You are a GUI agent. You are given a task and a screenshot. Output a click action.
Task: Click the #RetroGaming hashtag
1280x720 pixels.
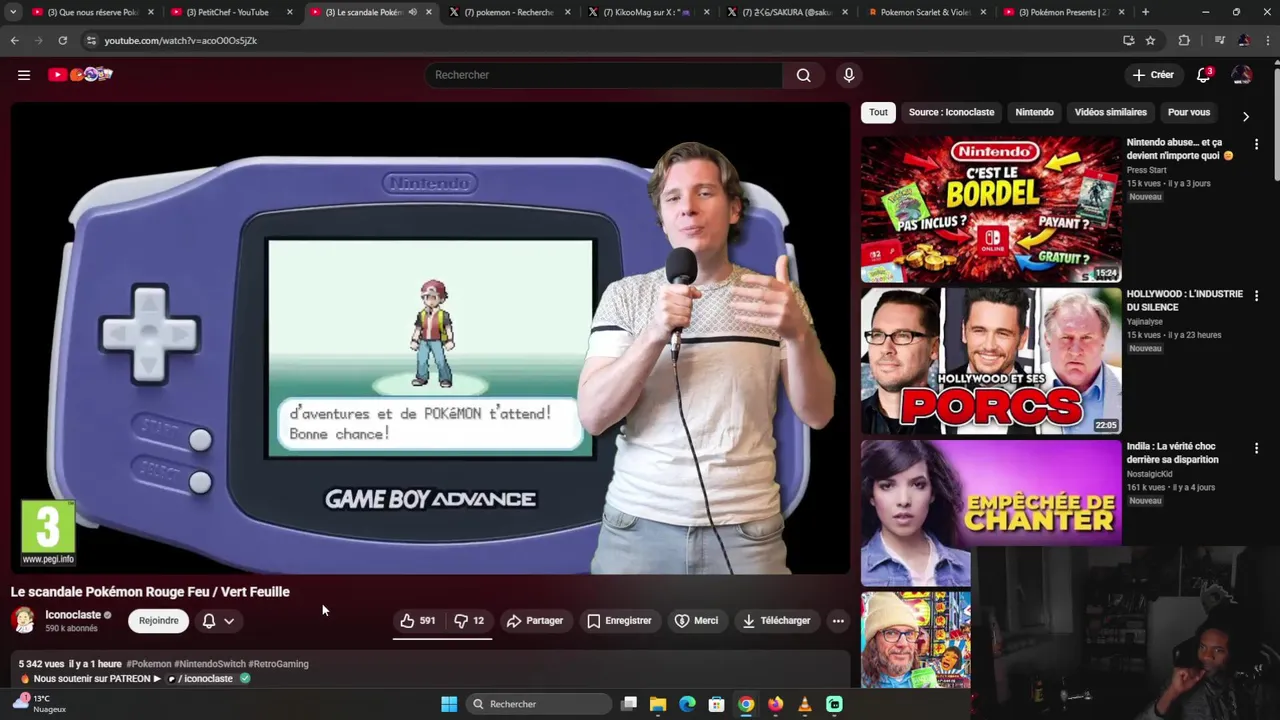[x=278, y=664]
